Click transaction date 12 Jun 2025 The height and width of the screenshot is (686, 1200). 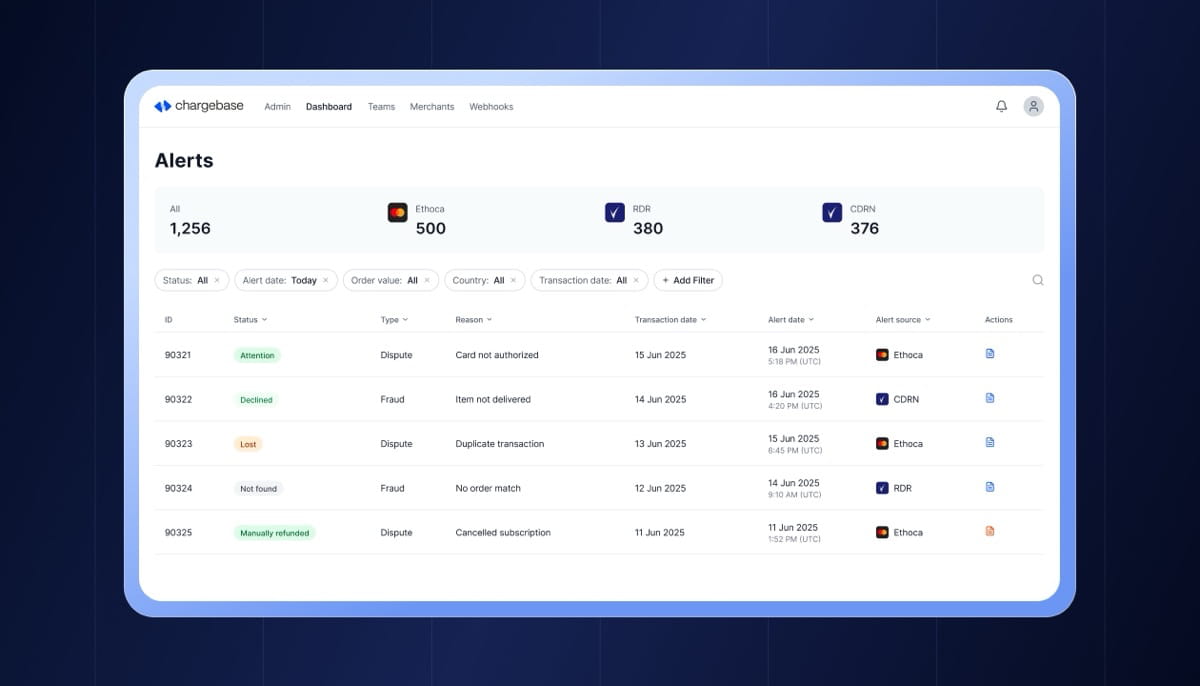click(660, 488)
